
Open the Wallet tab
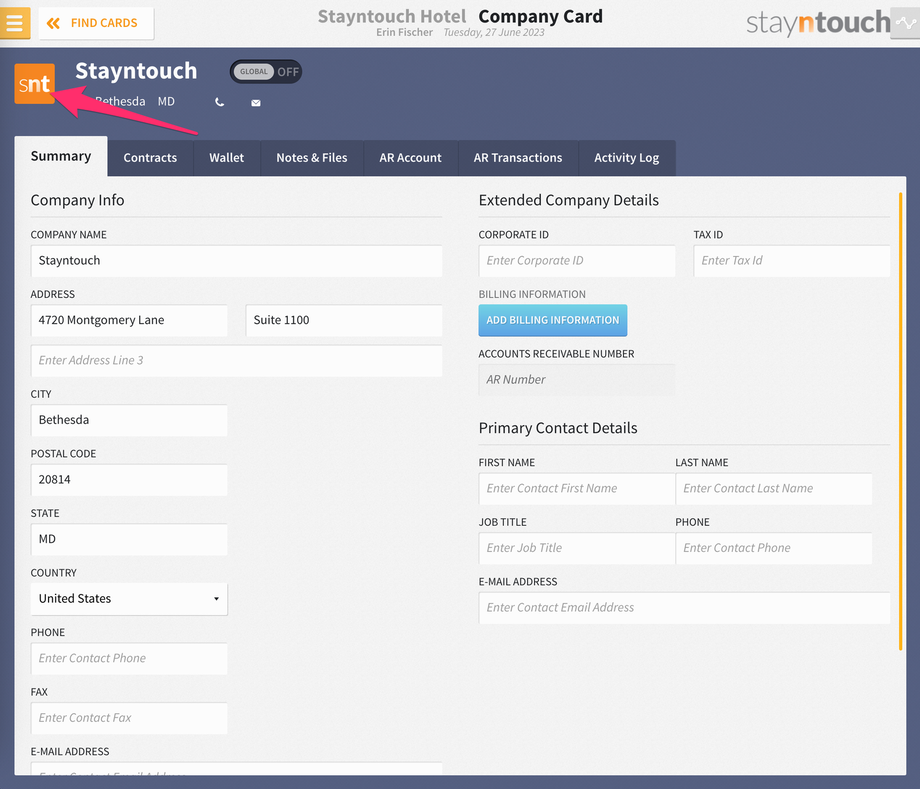(x=226, y=158)
